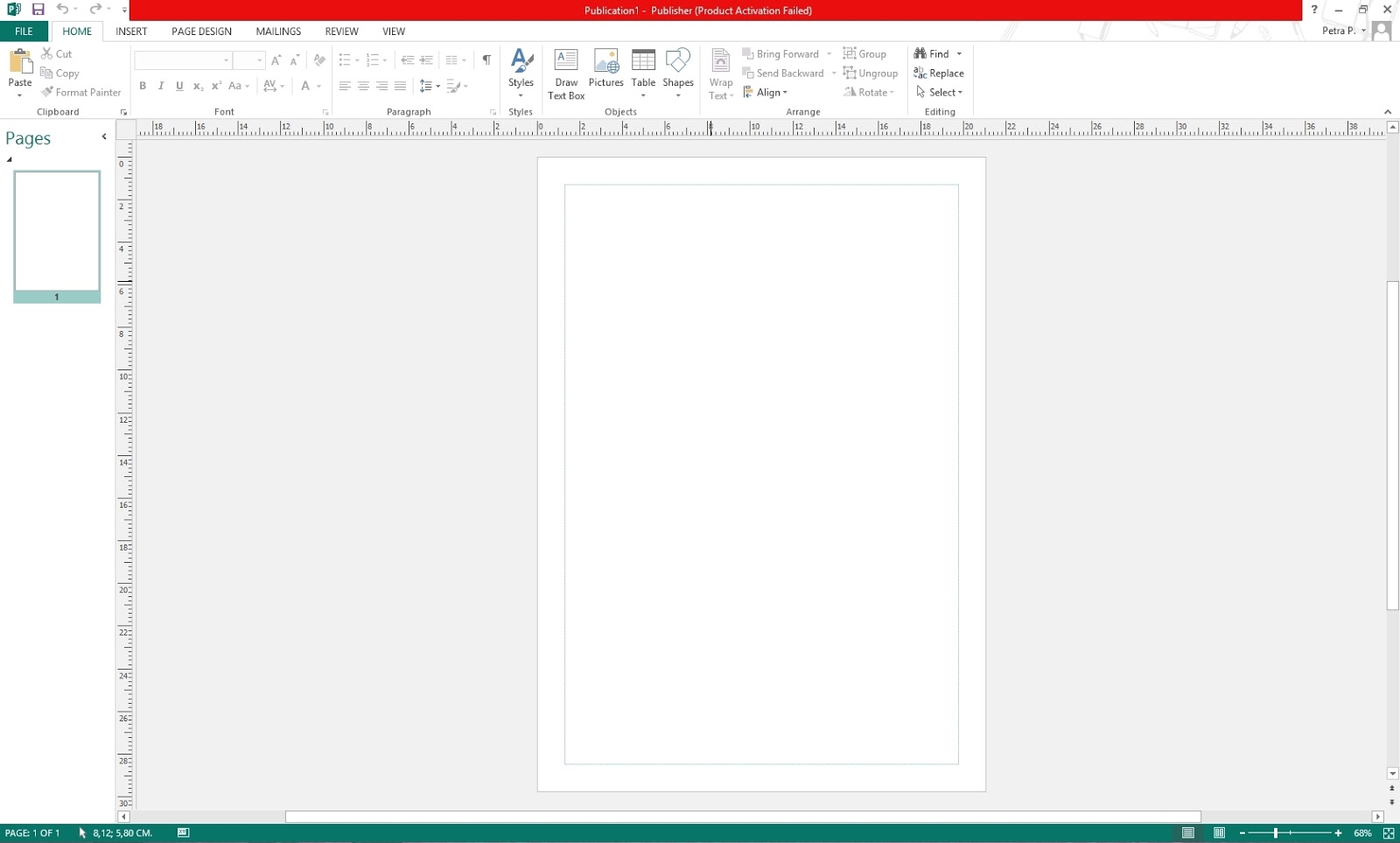Open the Styles gallery
The image size is (1400, 843).
(x=521, y=74)
